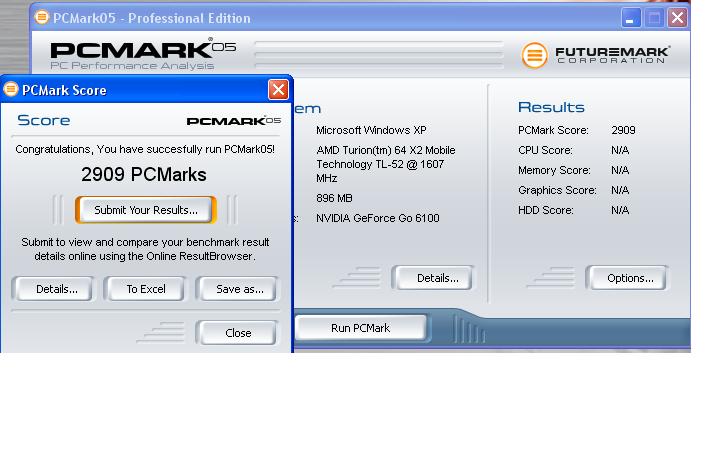The height and width of the screenshot is (450, 720).
Task: Click the PCMark Score dialog title icon
Action: click(11, 90)
